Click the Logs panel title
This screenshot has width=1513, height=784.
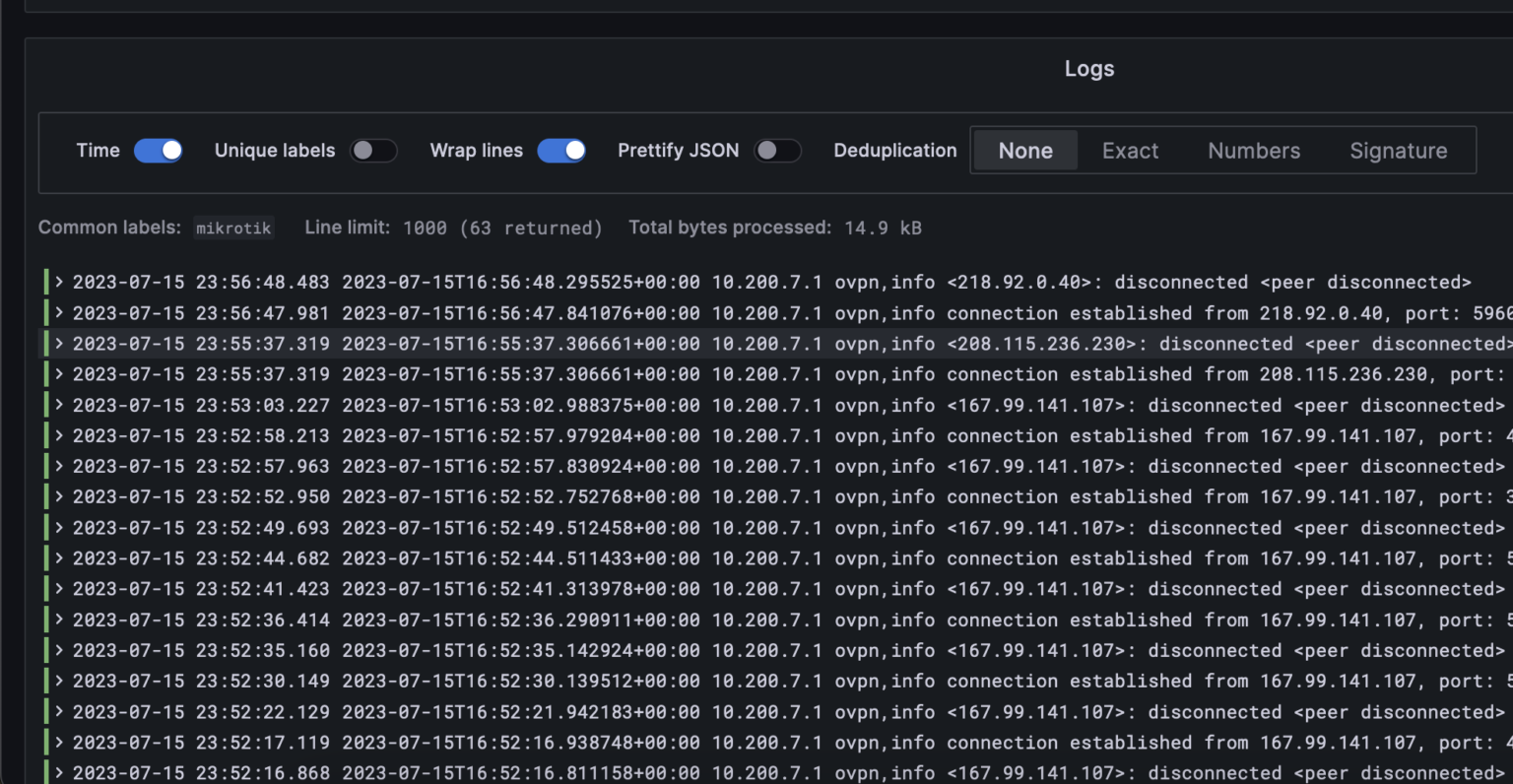[x=1088, y=69]
